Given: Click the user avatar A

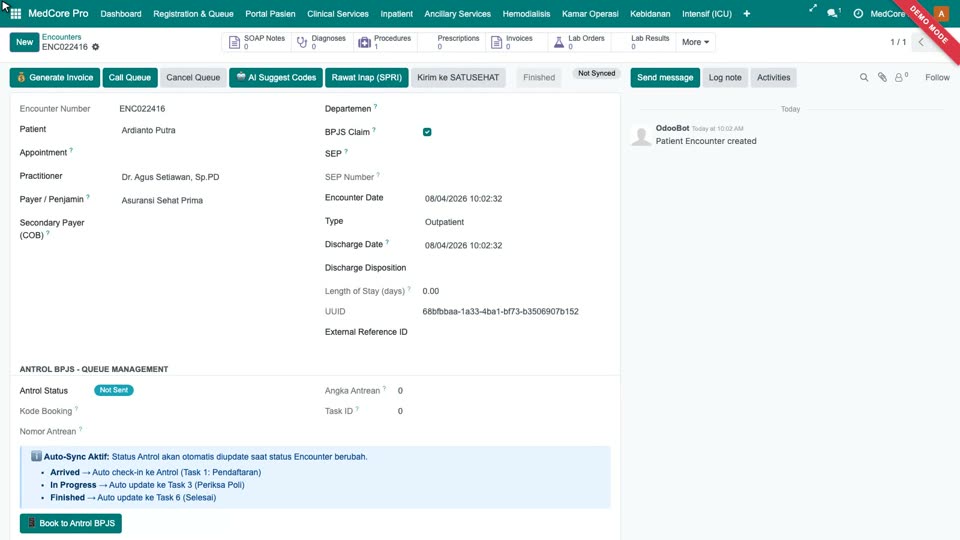Looking at the screenshot, I should coord(941,13).
